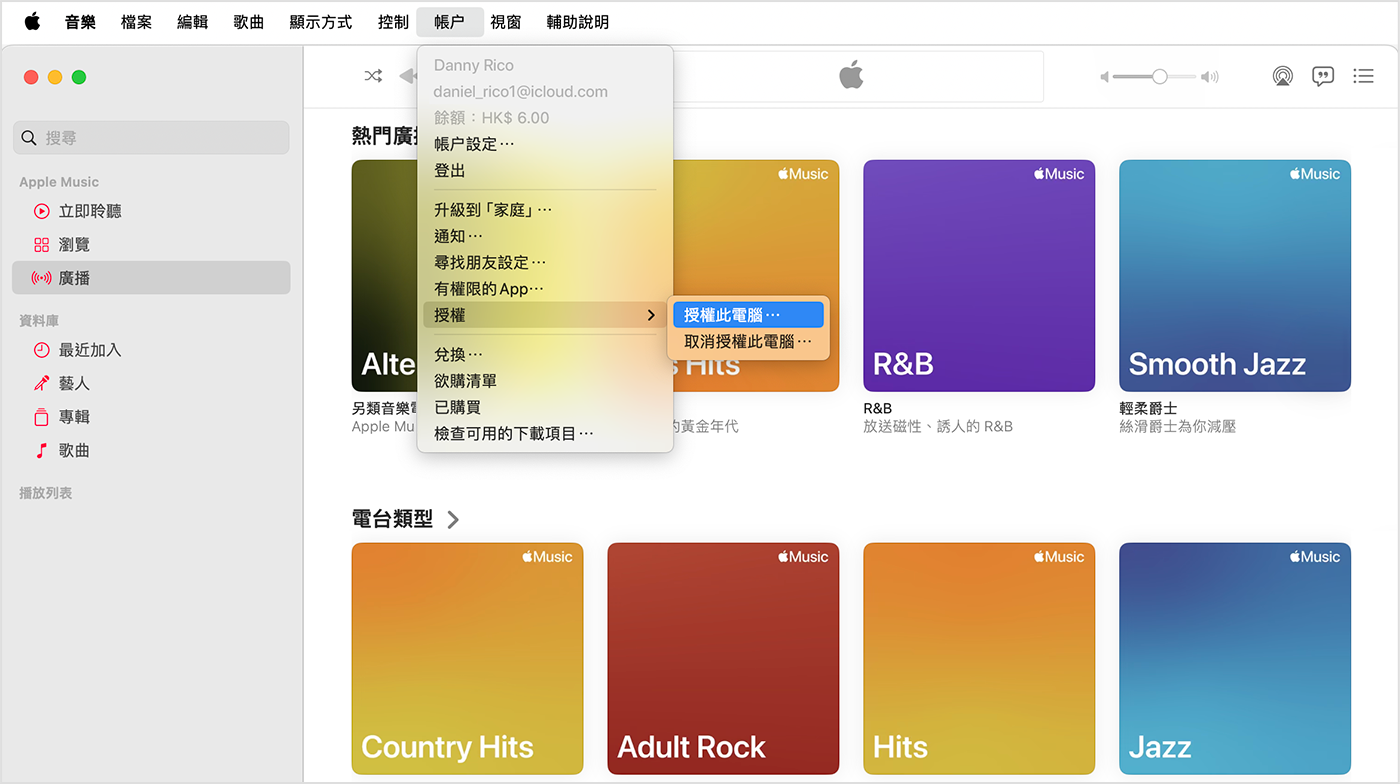Open the 音樂 menu

pos(80,22)
